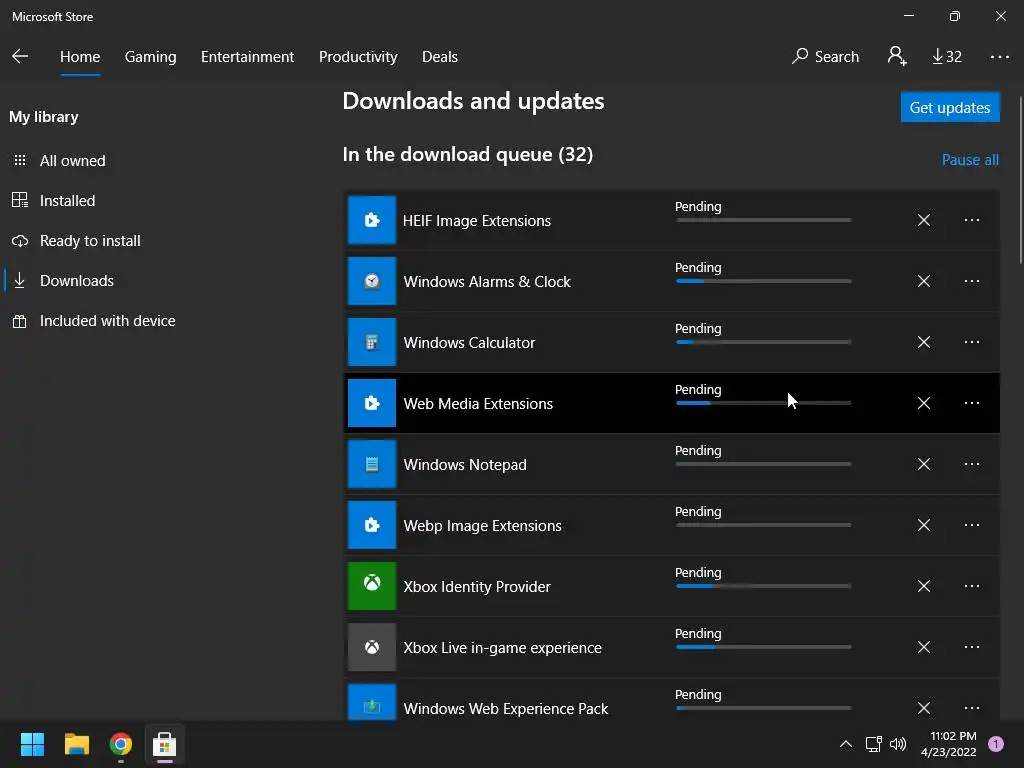Open the Windows Start menu
The width and height of the screenshot is (1024, 768).
coord(32,744)
